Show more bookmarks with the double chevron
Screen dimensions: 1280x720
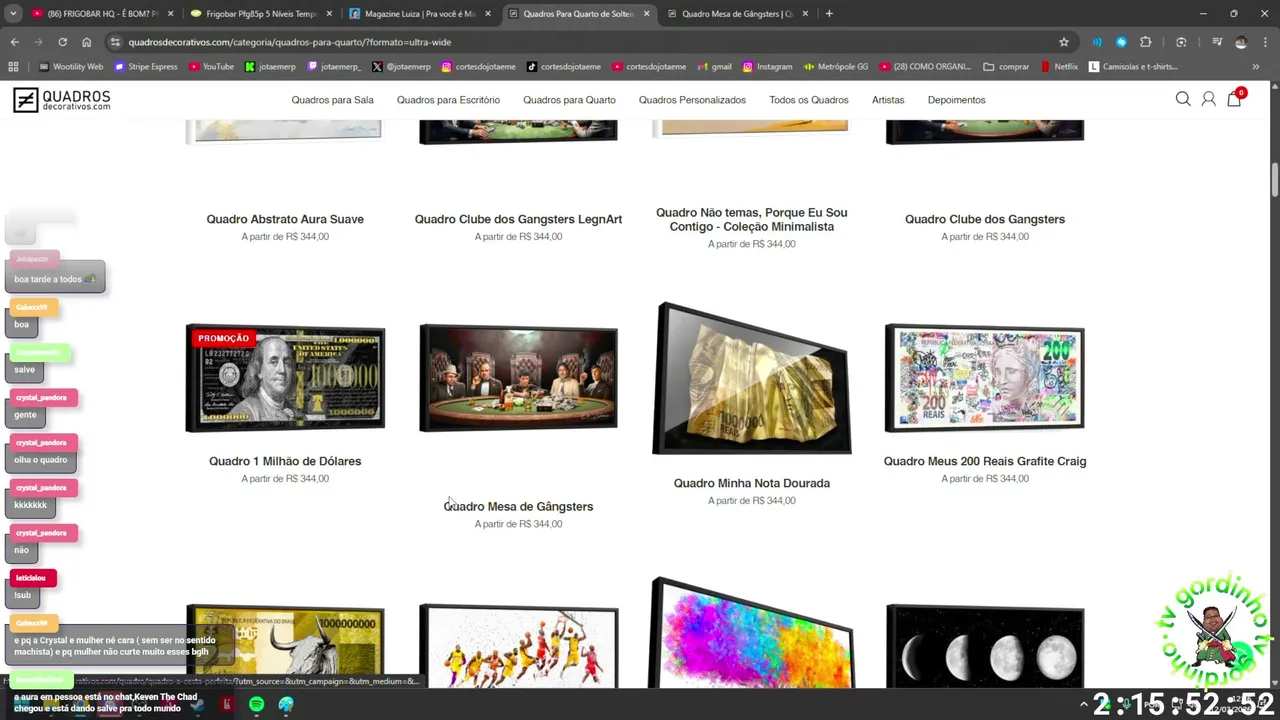pyautogui.click(x=1256, y=67)
